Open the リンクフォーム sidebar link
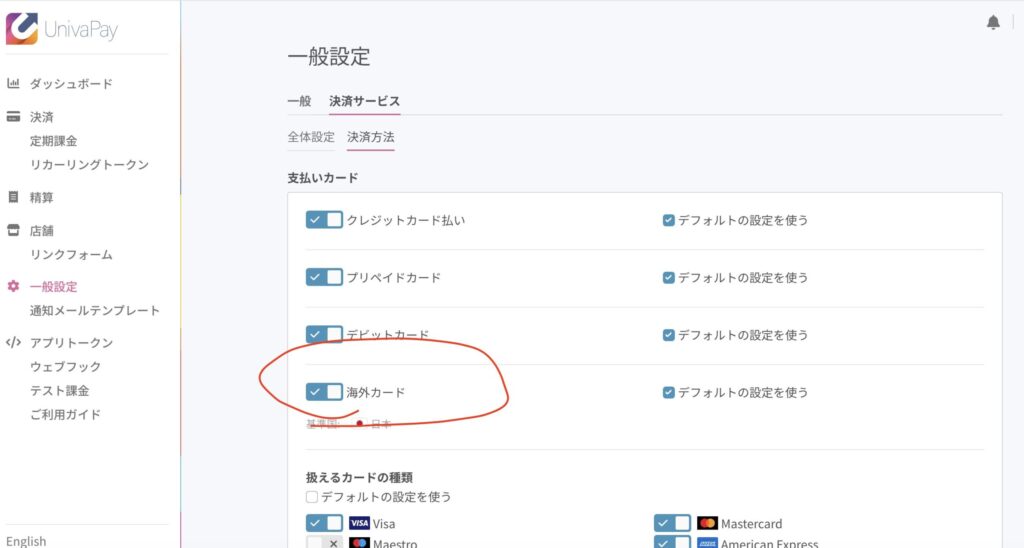This screenshot has width=1024, height=548. click(71, 254)
